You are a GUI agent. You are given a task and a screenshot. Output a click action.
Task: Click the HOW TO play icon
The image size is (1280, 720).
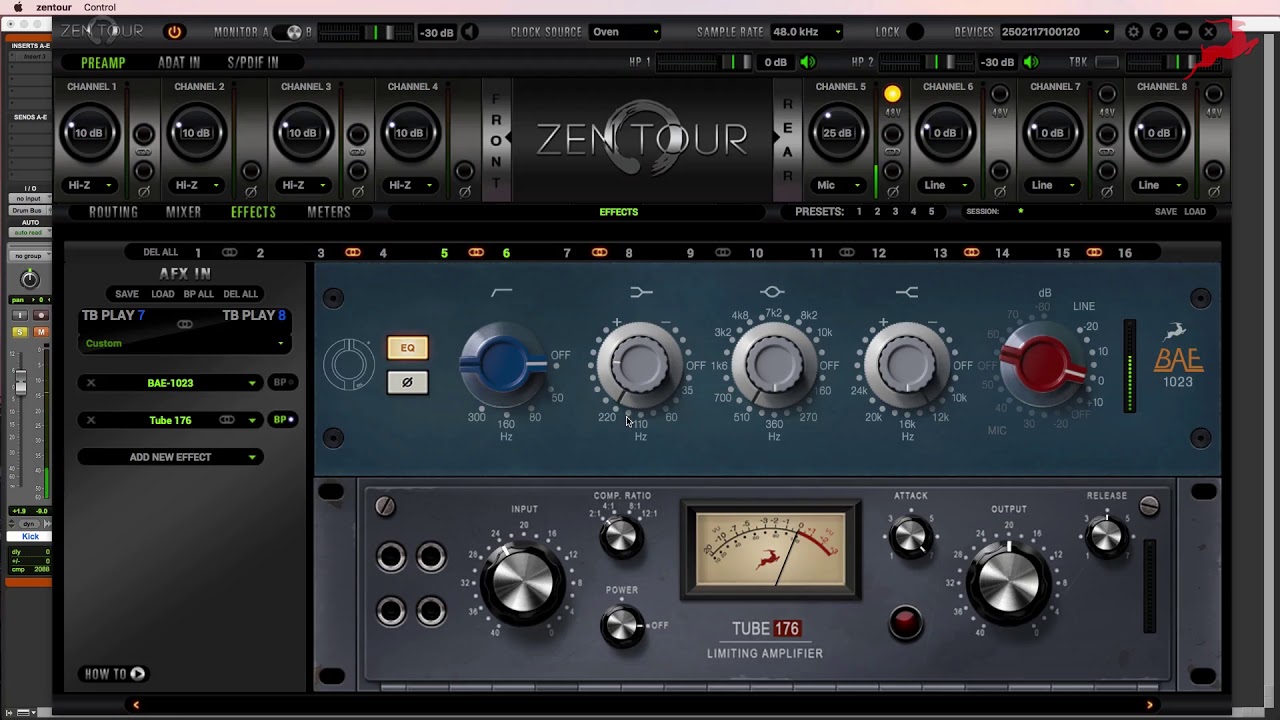[x=138, y=674]
